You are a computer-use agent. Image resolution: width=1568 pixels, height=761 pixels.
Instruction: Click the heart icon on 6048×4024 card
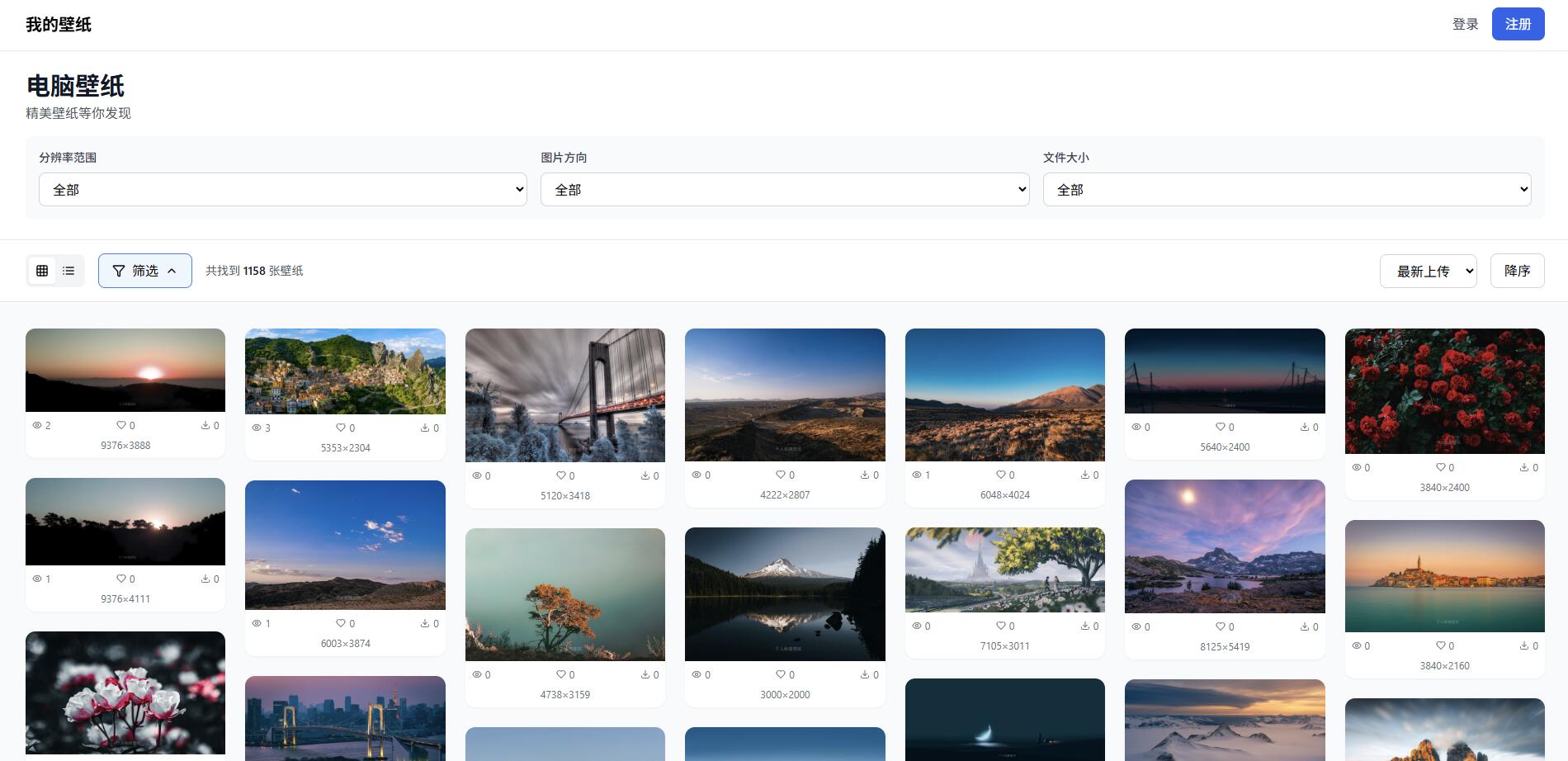1000,475
